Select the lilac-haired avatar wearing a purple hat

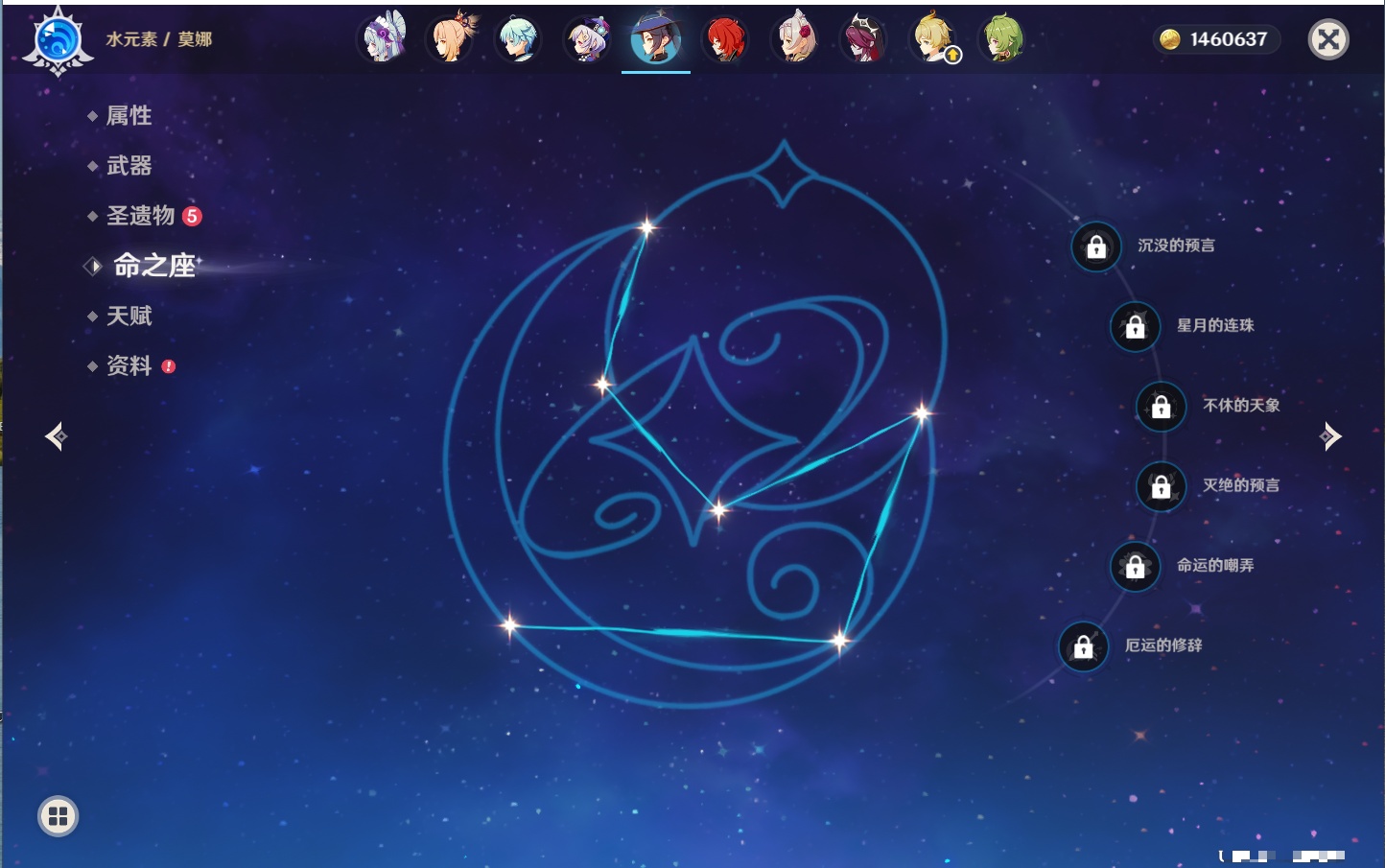click(x=588, y=39)
